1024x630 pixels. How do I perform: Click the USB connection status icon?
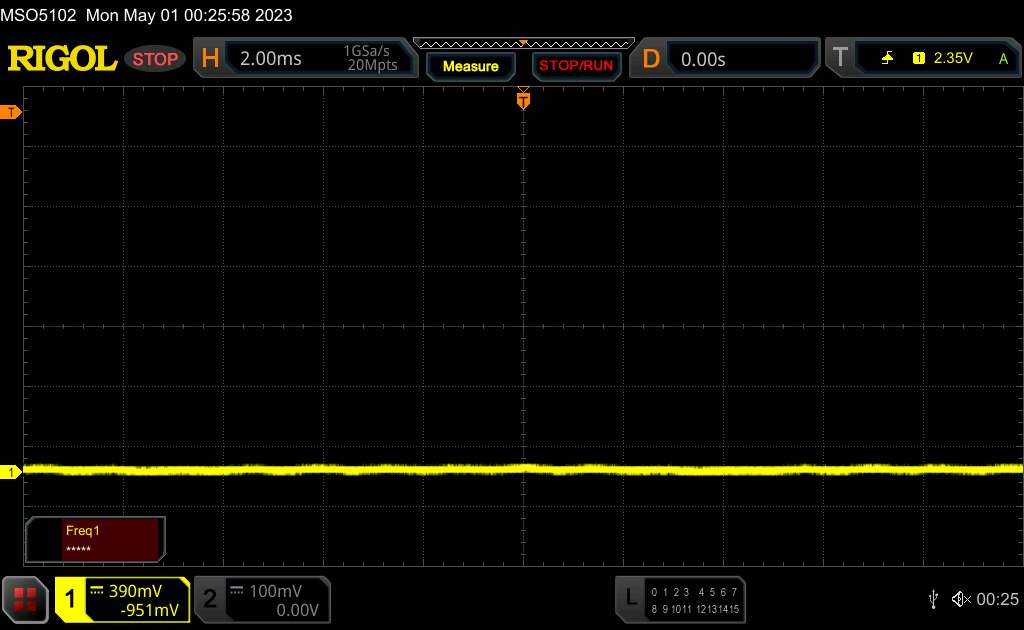pos(933,599)
